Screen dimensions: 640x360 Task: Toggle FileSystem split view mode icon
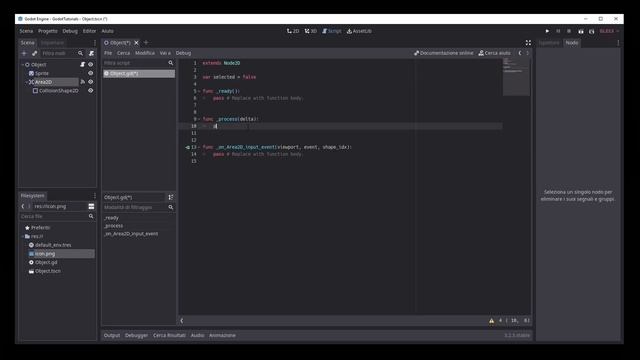pos(91,206)
